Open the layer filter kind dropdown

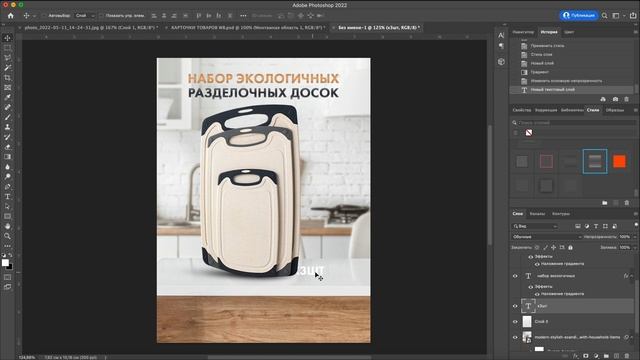[x=535, y=226]
